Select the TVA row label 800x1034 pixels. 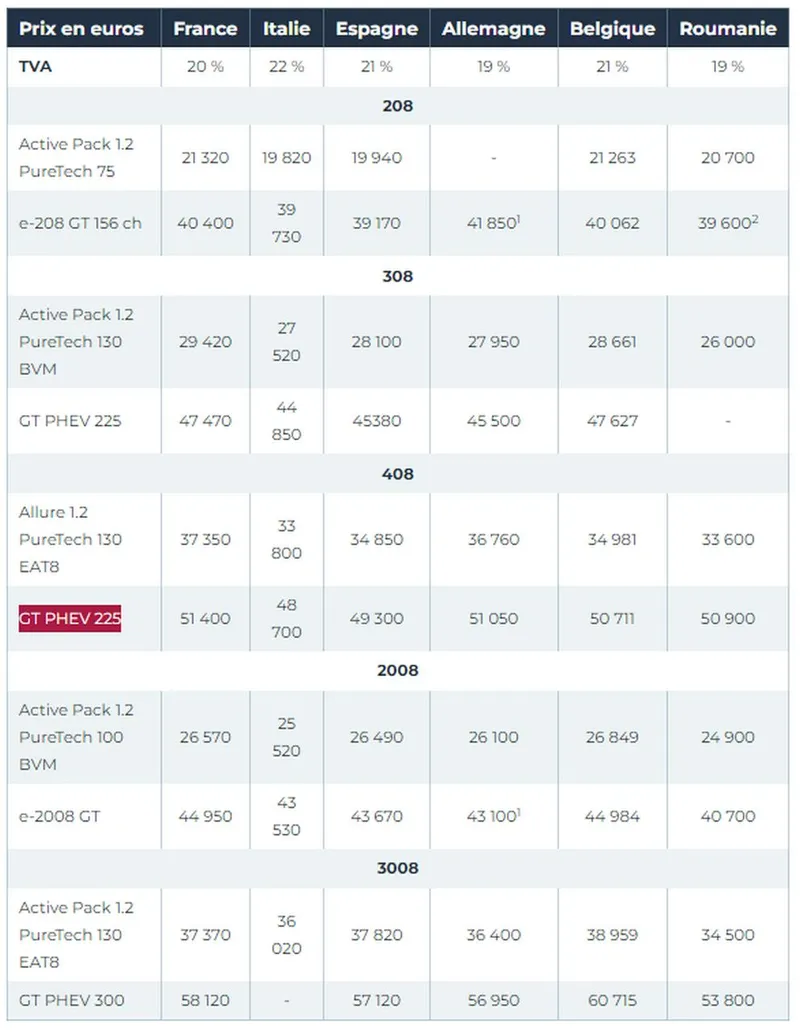point(36,67)
